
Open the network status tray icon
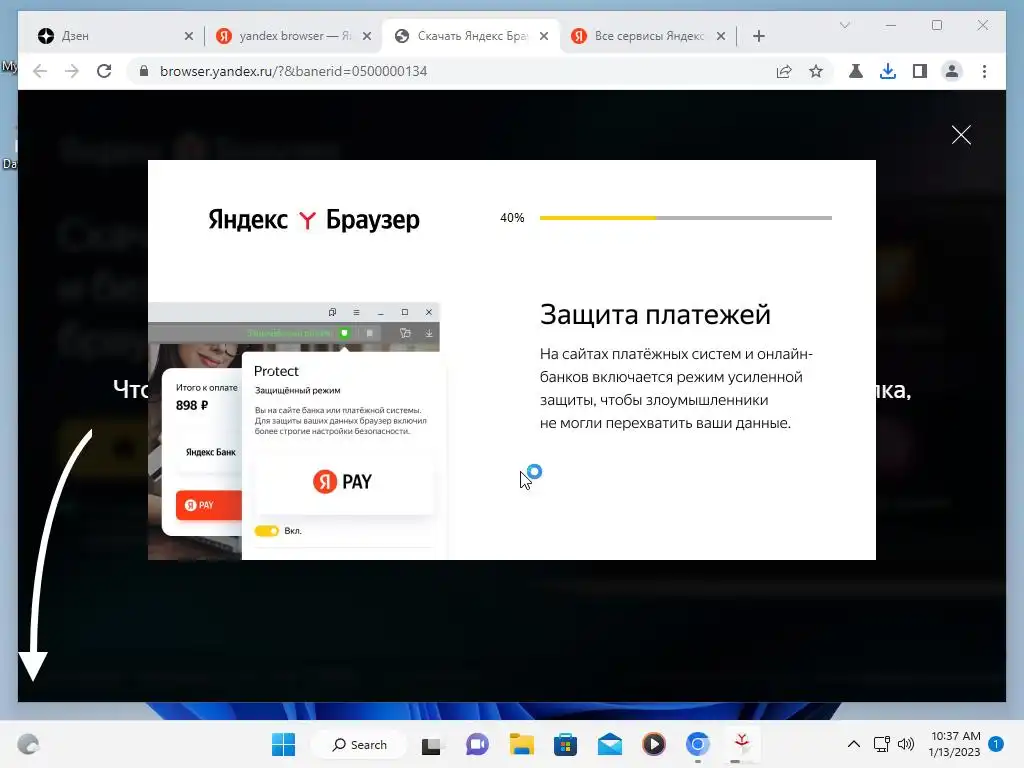[882, 744]
